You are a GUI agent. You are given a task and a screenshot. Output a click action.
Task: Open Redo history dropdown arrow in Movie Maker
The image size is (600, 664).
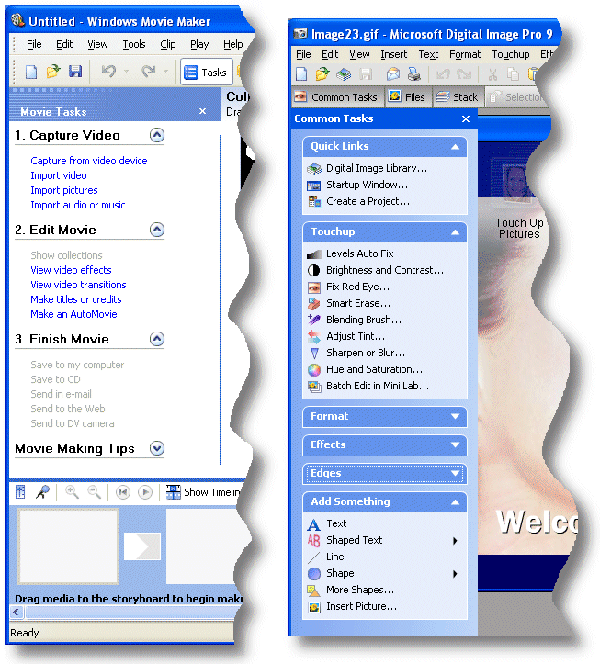166,72
